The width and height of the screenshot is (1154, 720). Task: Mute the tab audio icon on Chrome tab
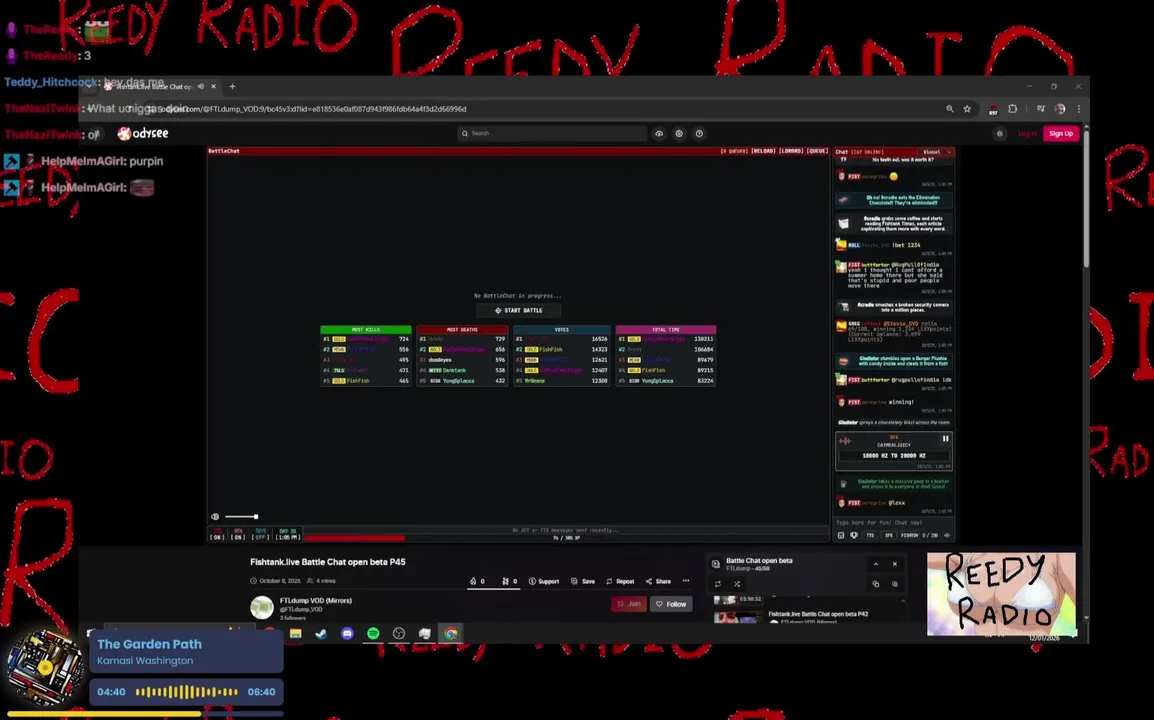tap(201, 86)
